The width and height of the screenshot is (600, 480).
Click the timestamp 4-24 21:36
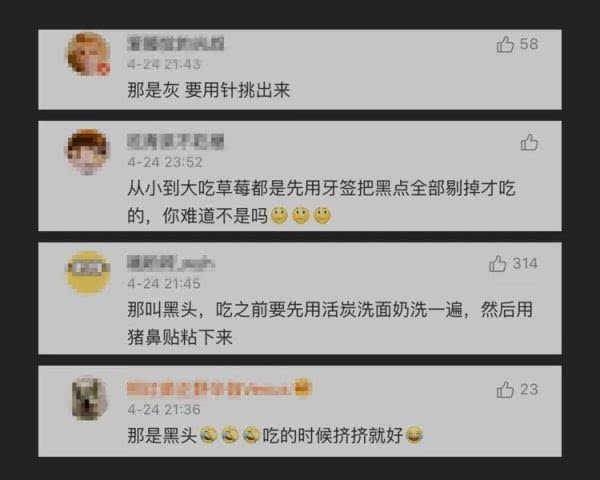[164, 410]
